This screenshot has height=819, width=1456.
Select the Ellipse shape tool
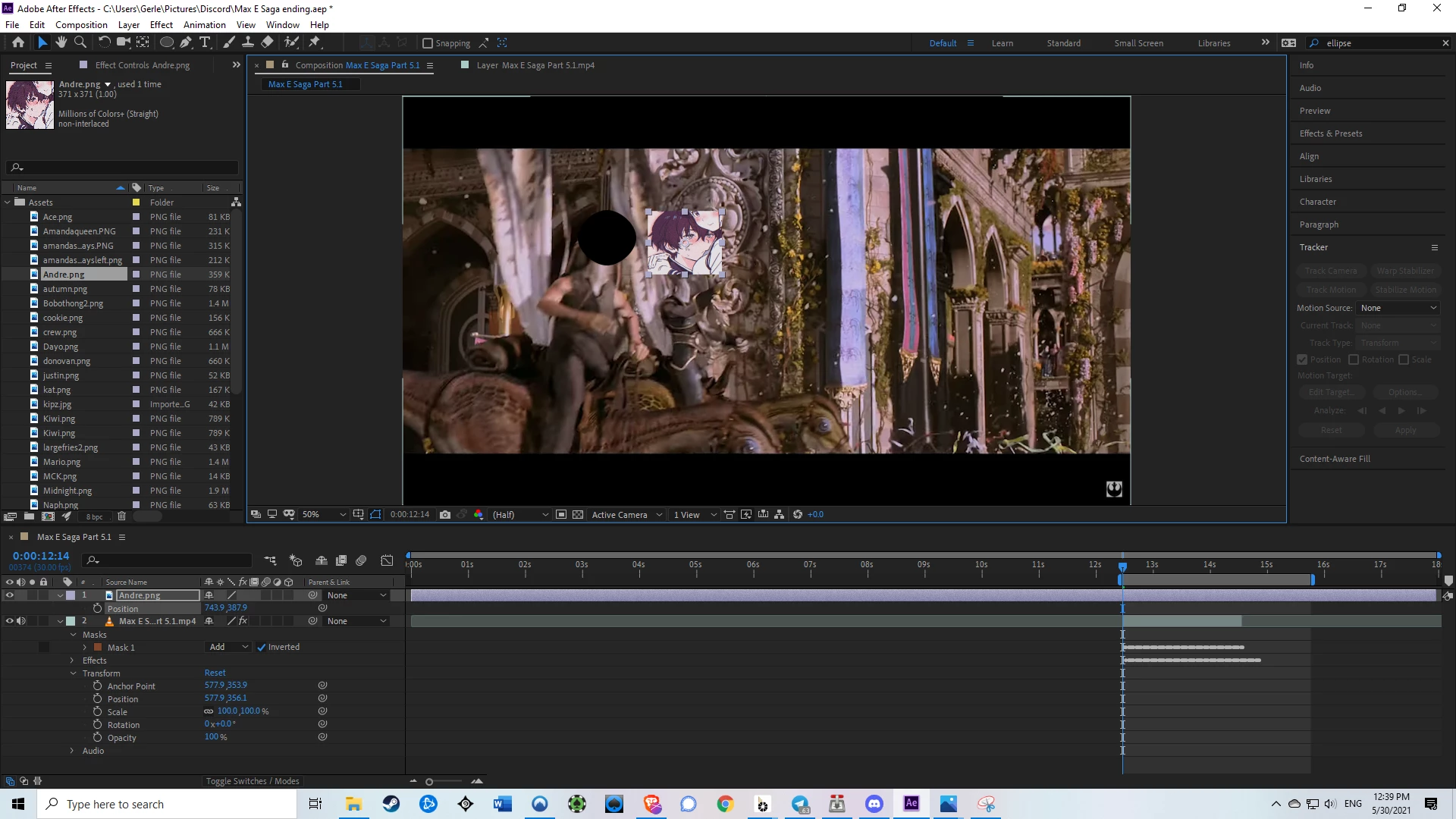167,42
